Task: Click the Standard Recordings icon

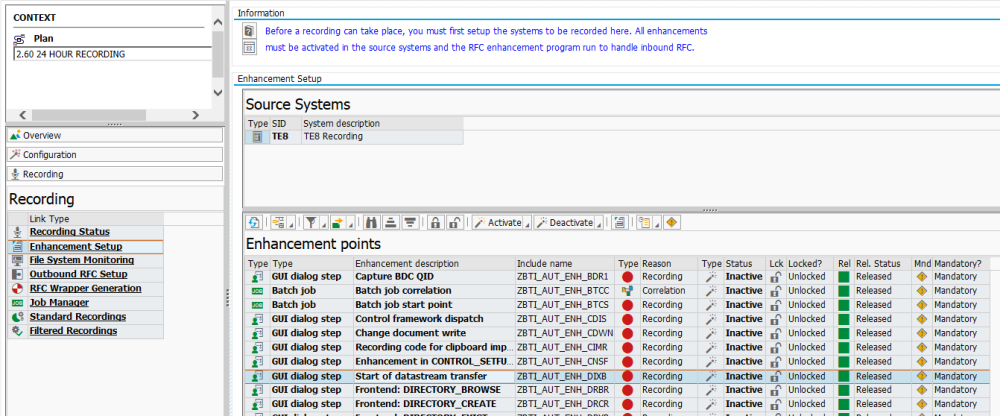Action: 18,317
